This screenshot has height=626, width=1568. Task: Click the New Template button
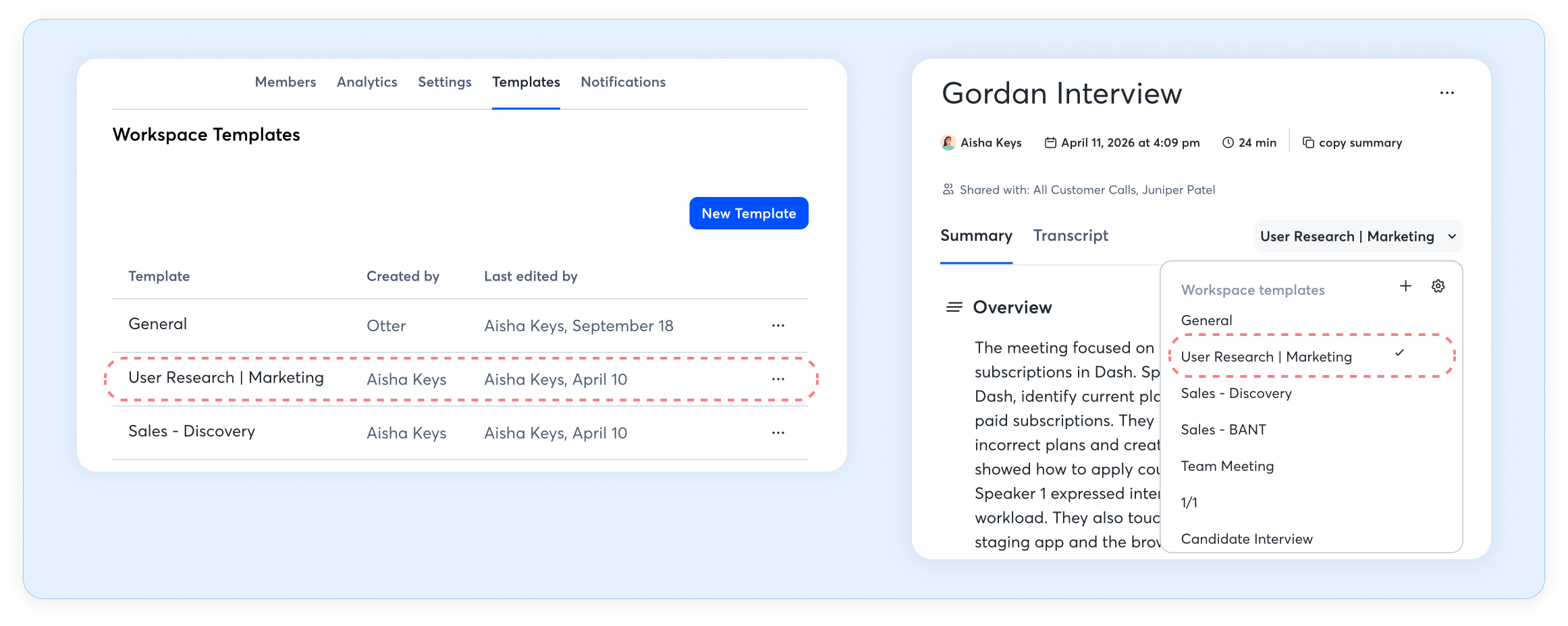(x=748, y=214)
